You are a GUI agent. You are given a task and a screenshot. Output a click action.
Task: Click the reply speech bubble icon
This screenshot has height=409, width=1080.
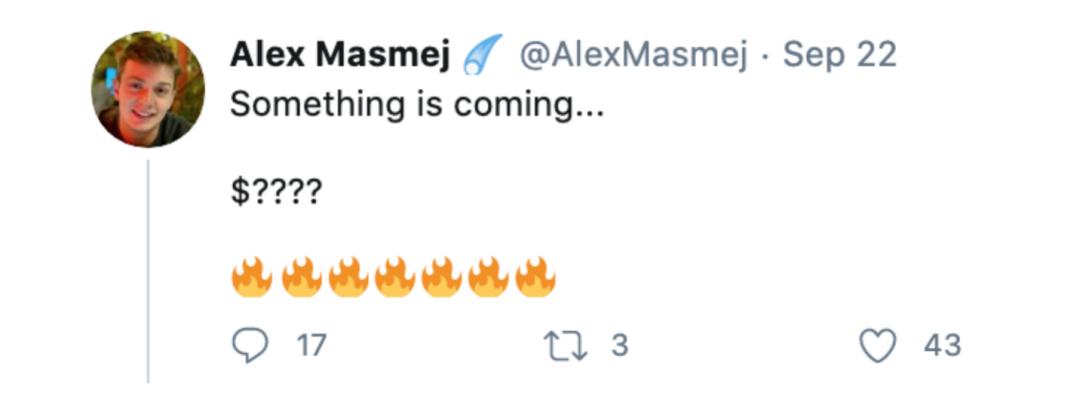click(249, 345)
